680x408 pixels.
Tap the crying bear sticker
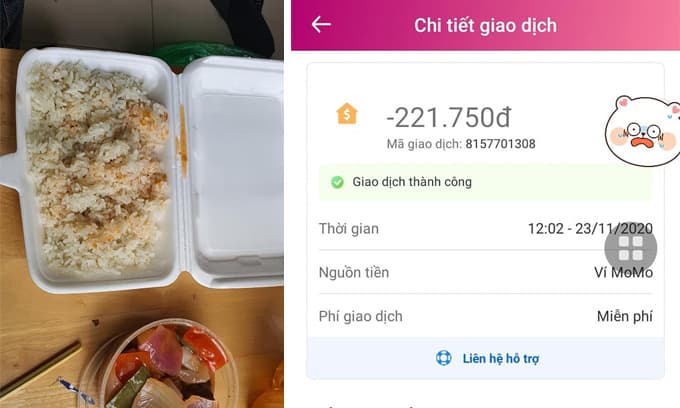(643, 131)
